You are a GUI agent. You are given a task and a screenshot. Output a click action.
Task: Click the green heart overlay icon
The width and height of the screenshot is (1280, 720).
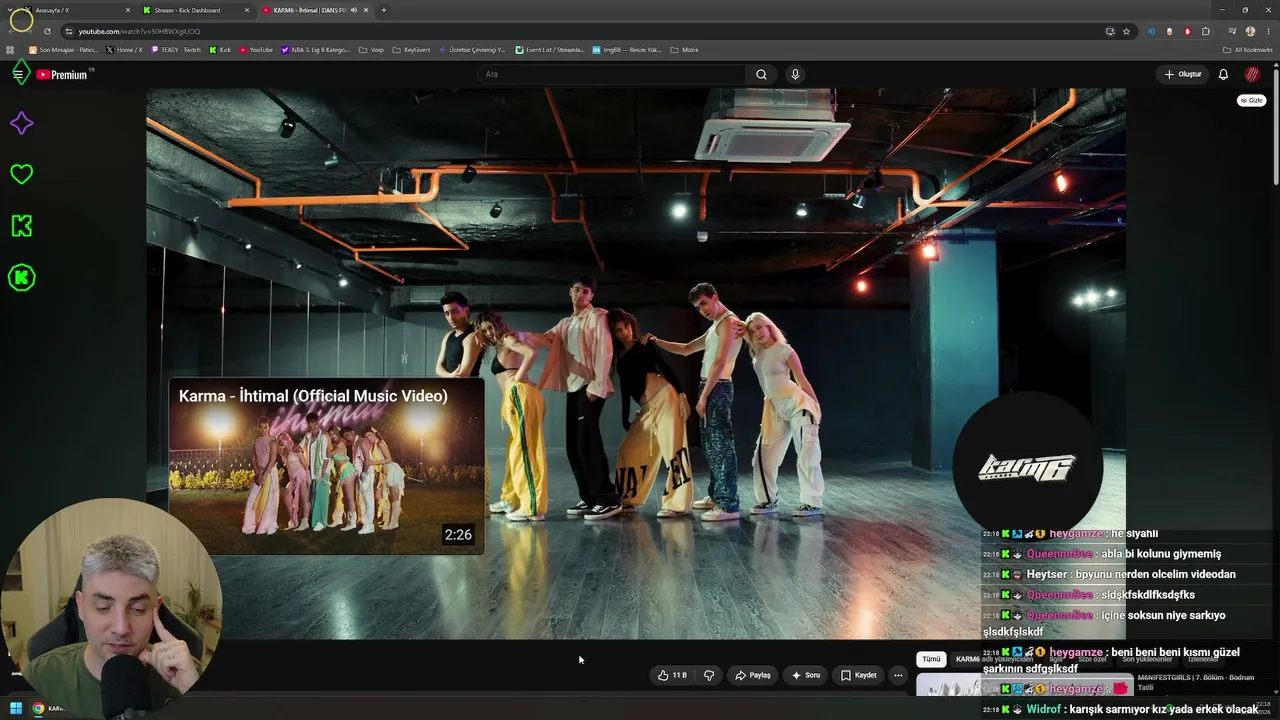click(x=21, y=174)
